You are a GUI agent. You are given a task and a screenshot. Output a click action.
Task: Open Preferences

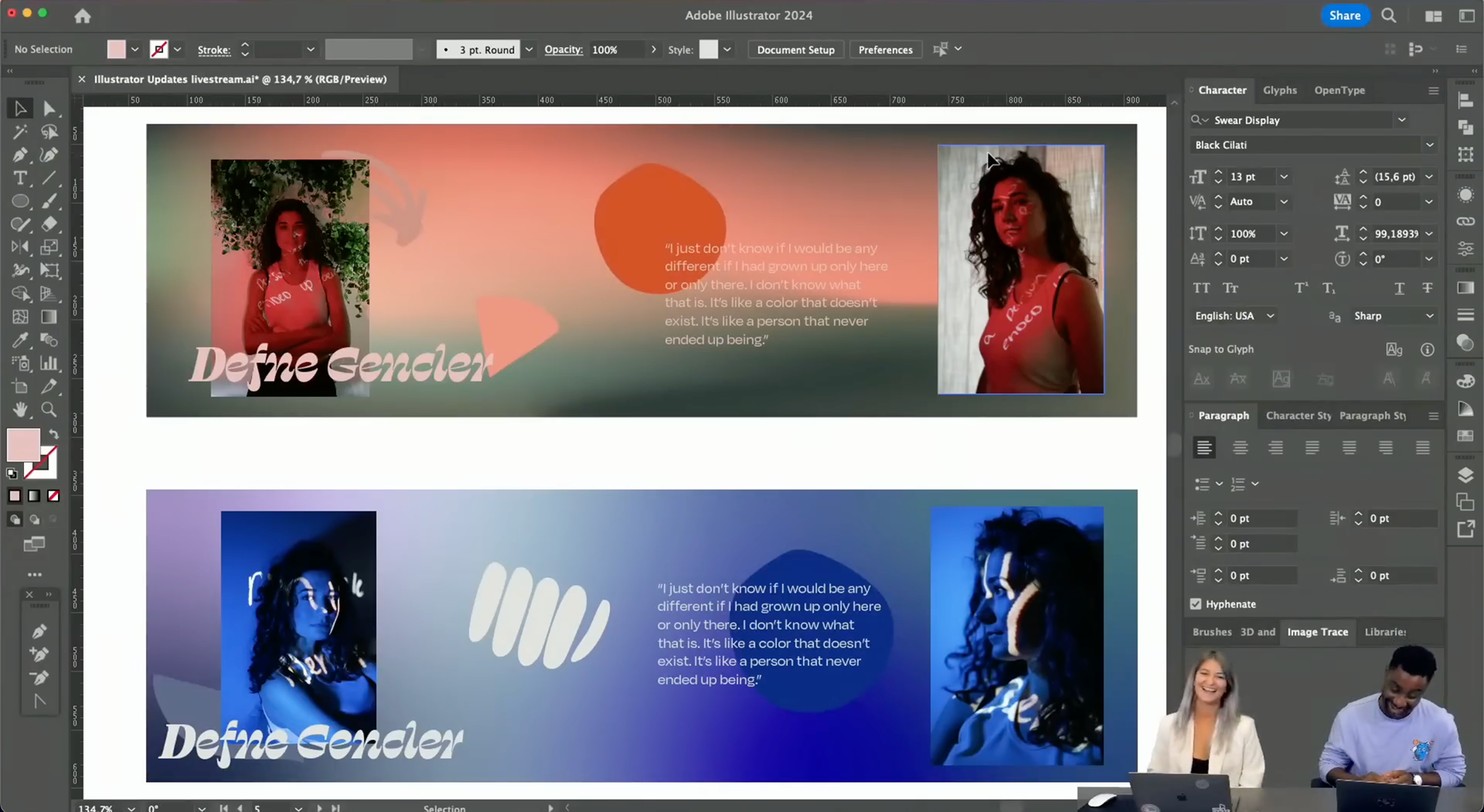click(885, 49)
